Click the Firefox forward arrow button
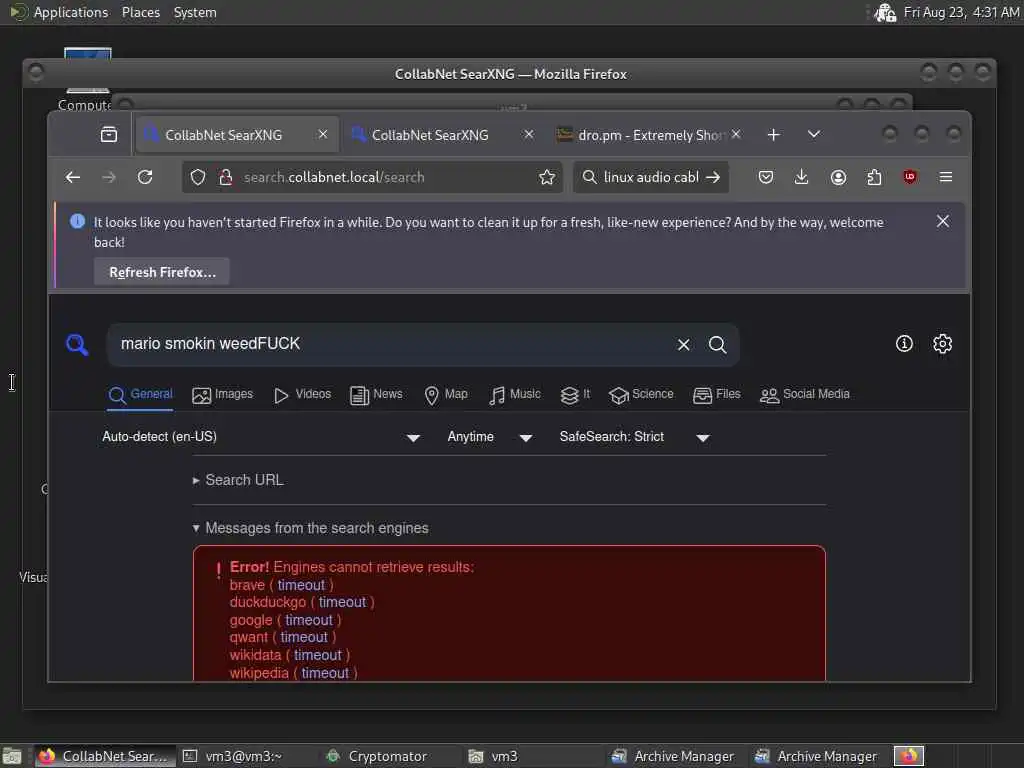Image resolution: width=1024 pixels, height=768 pixels. [108, 177]
